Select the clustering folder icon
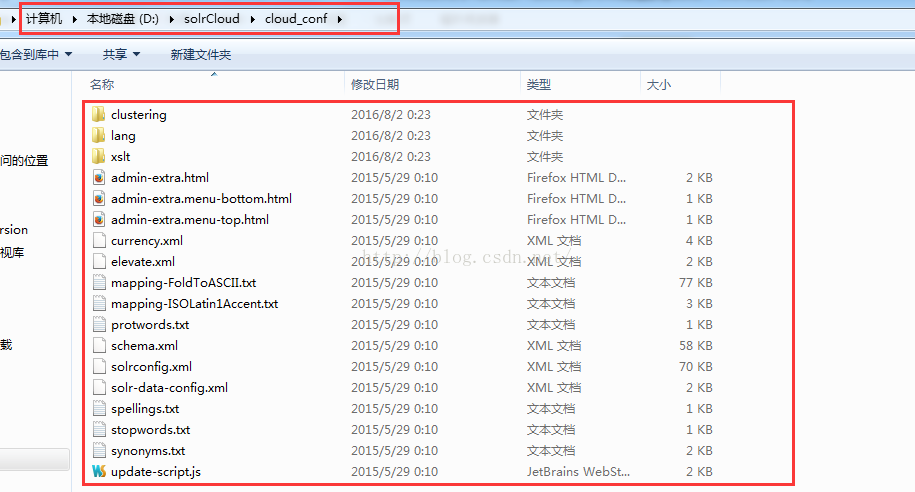This screenshot has width=915, height=492. [99, 114]
